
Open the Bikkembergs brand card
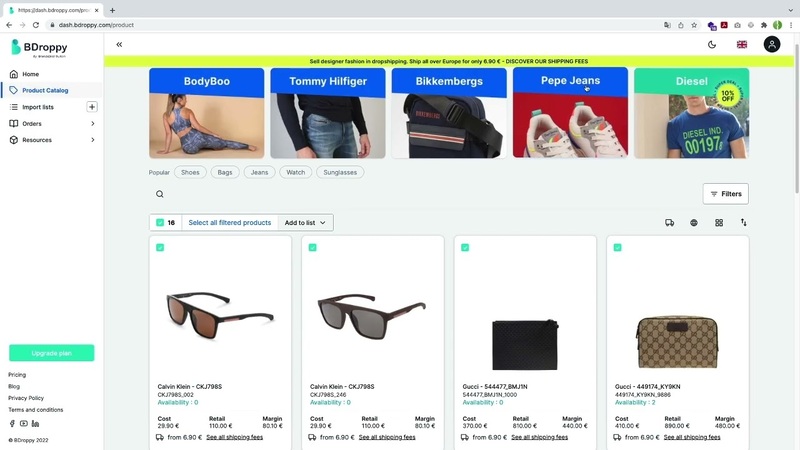coord(449,113)
